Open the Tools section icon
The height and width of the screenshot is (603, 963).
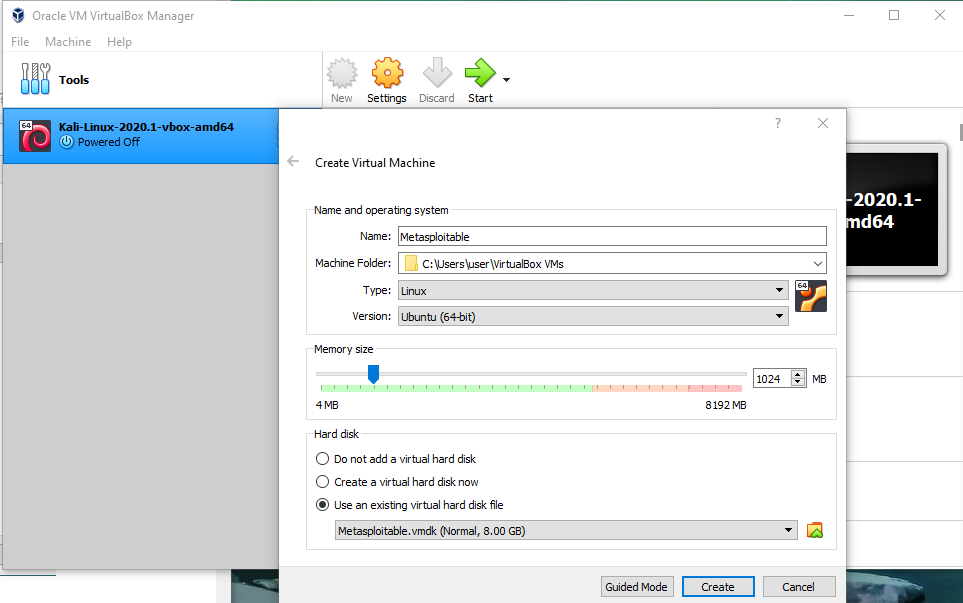click(35, 79)
